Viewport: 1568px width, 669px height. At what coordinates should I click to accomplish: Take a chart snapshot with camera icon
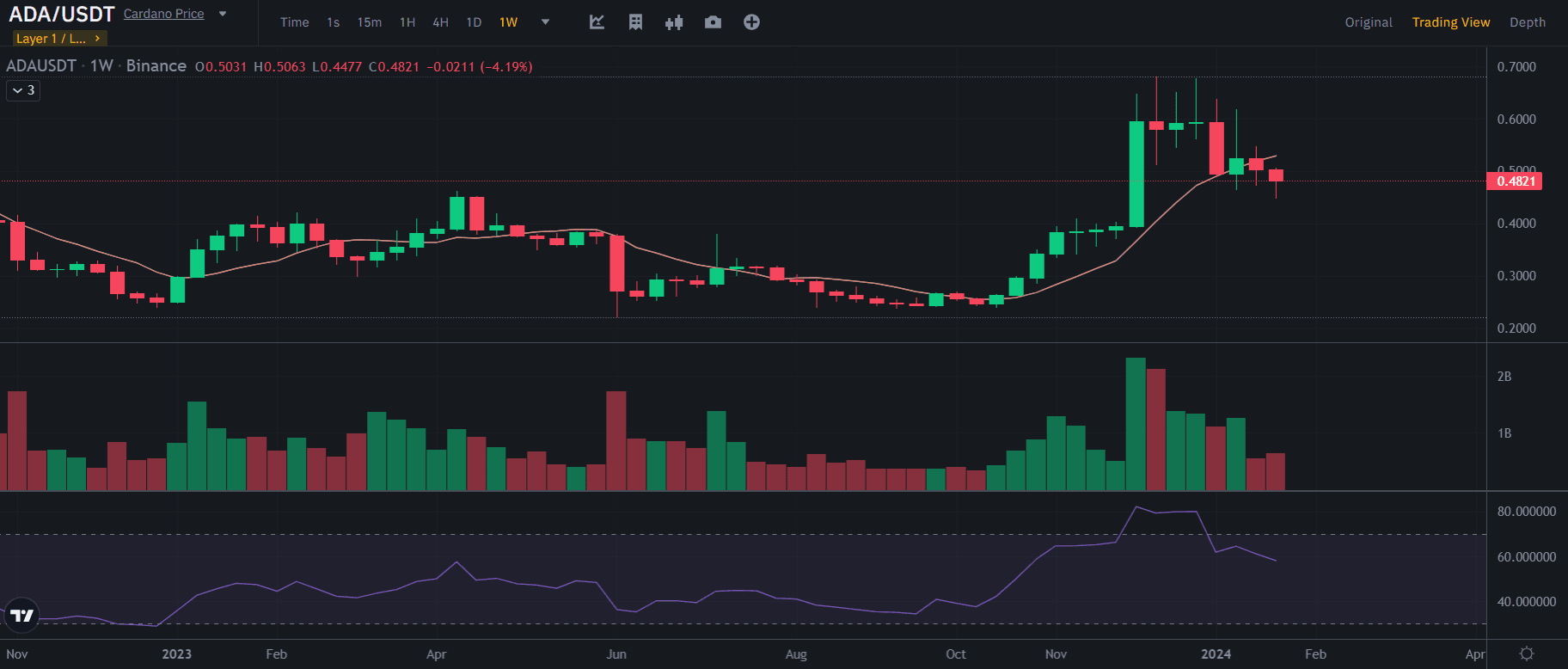pos(713,22)
